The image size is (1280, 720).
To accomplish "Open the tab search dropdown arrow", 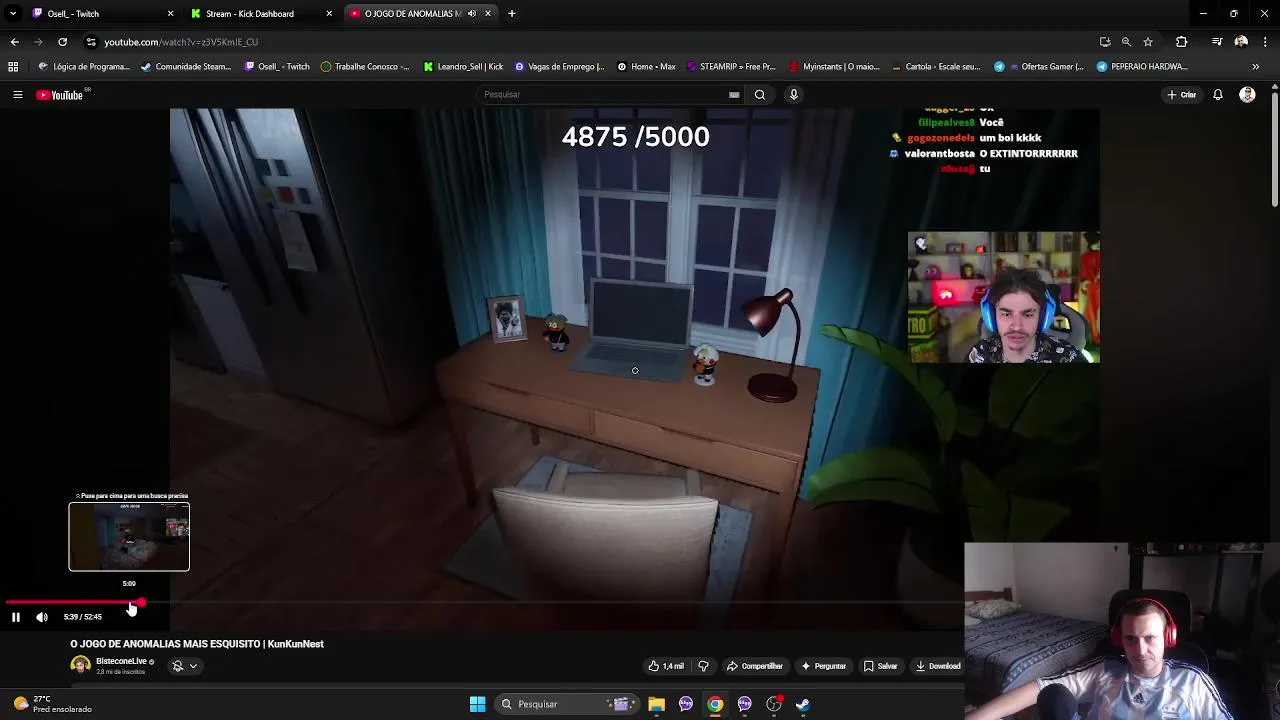I will pos(12,14).
